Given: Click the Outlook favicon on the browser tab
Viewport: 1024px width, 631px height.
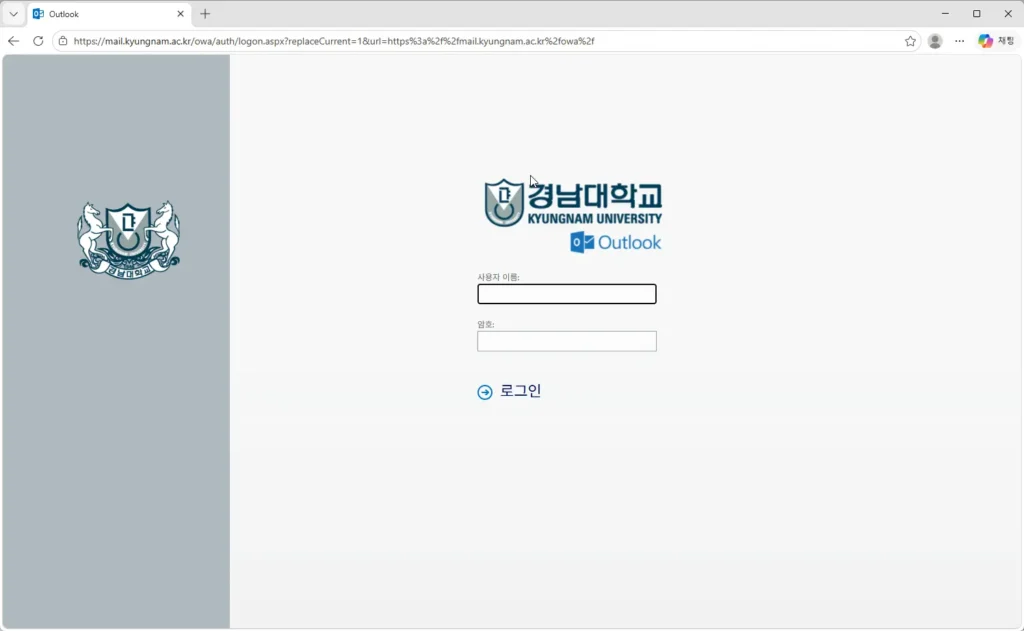Looking at the screenshot, I should pyautogui.click(x=38, y=14).
